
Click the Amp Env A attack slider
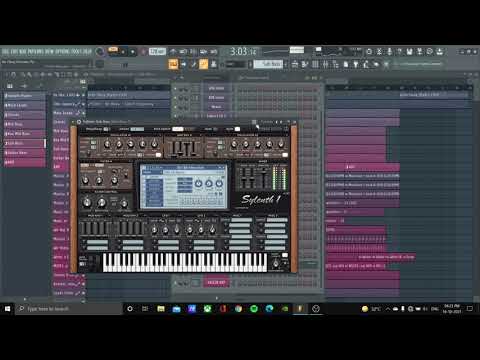174,149
